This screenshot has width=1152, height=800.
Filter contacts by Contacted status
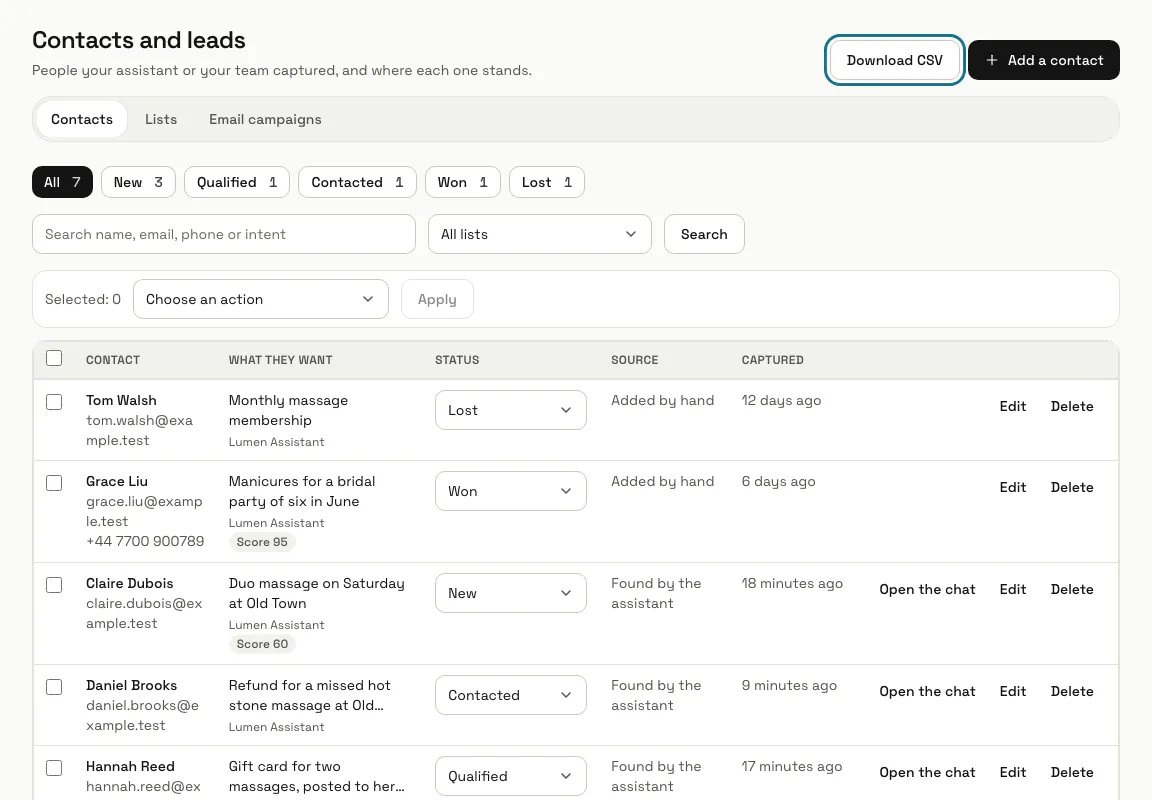point(357,182)
